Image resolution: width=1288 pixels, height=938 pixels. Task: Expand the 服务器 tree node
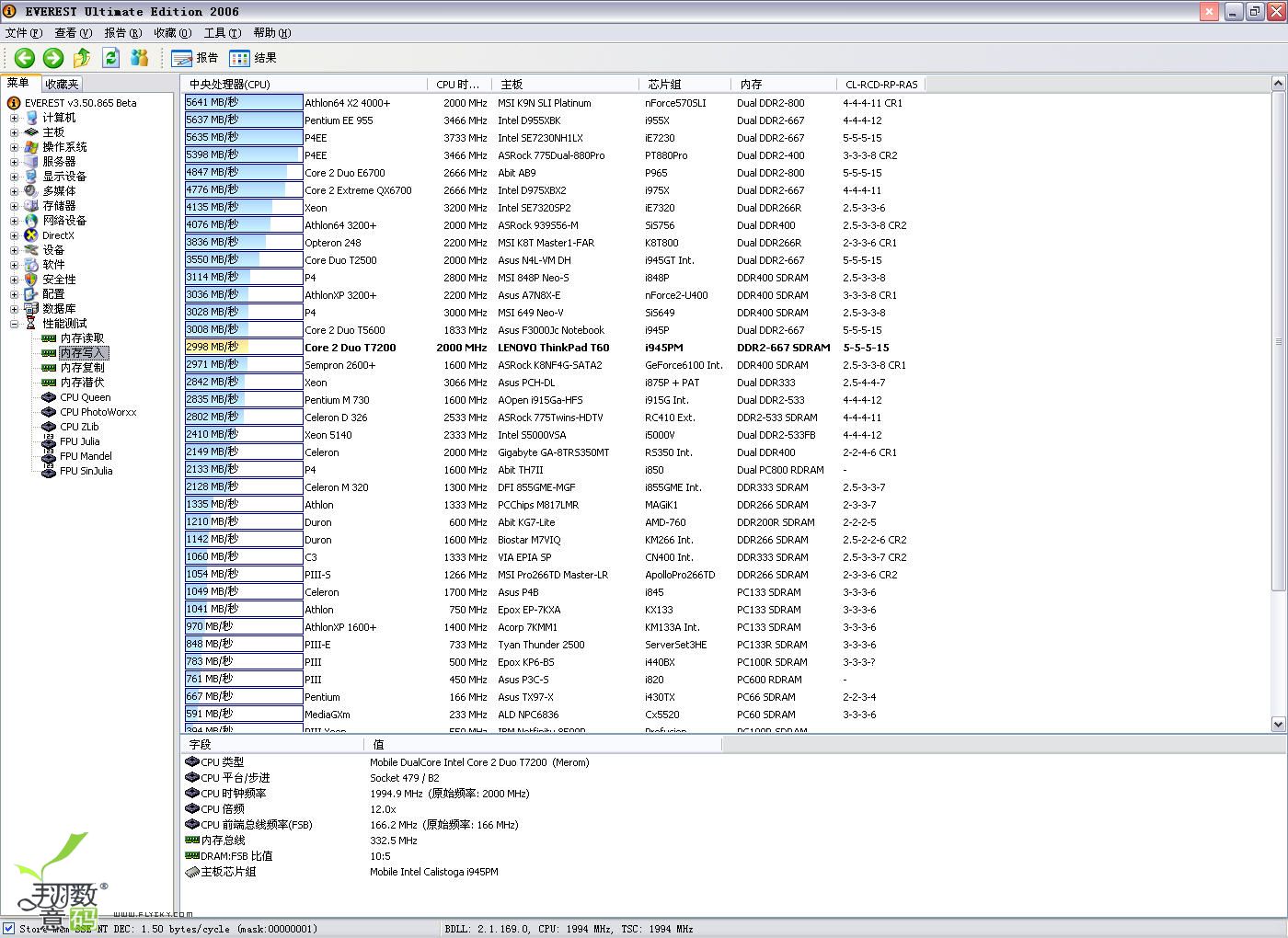click(x=14, y=162)
